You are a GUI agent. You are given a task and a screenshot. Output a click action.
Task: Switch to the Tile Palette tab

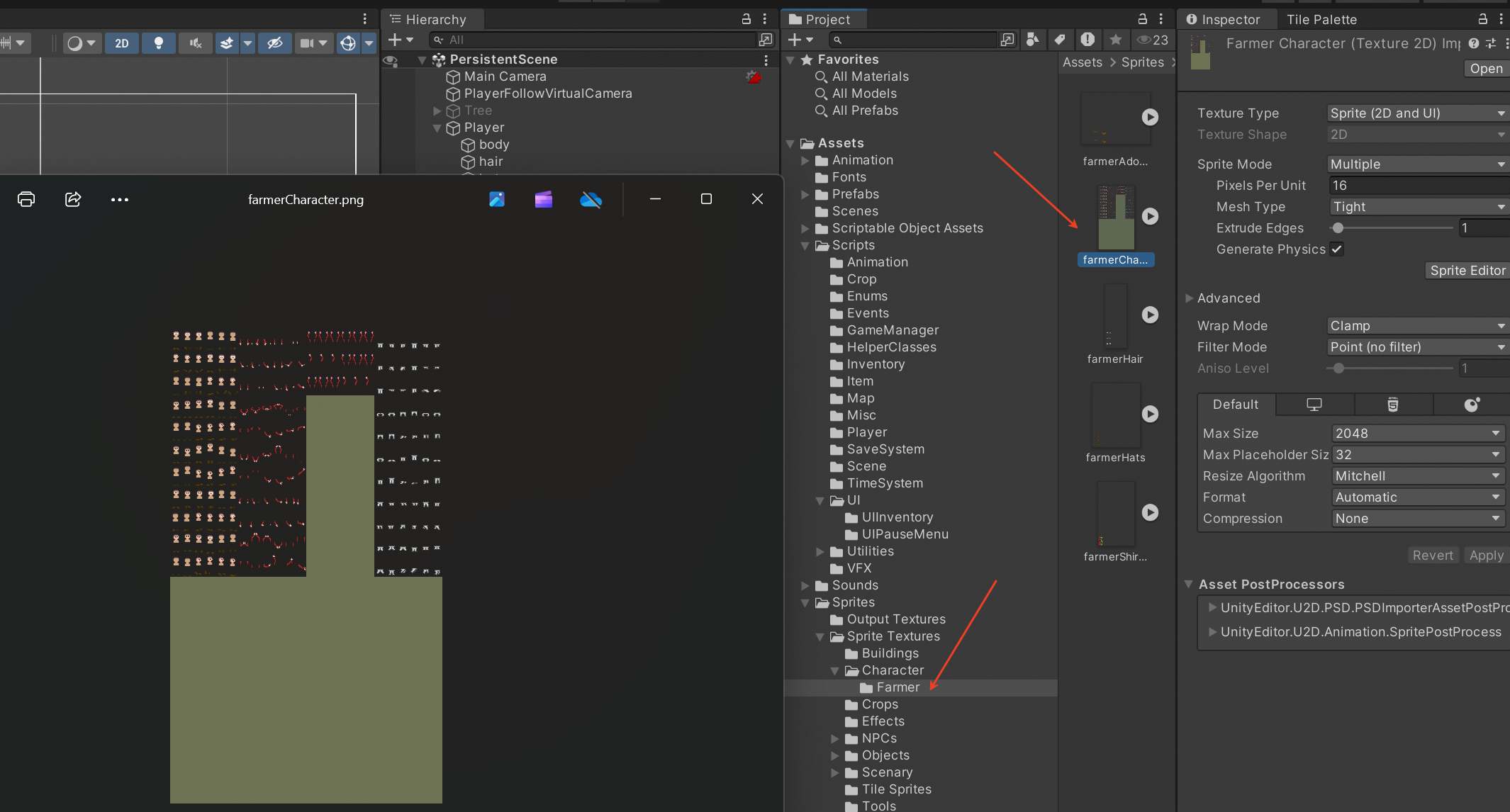(1321, 19)
